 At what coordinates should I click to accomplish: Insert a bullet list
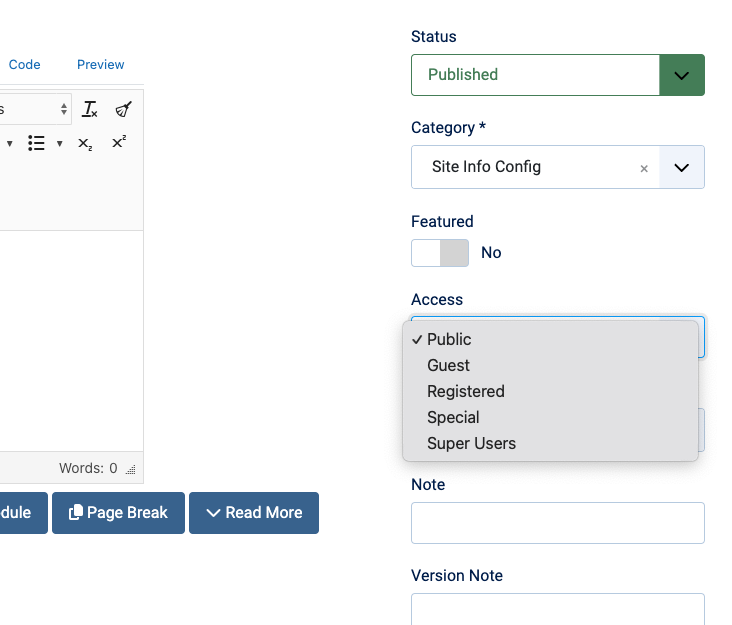click(37, 143)
